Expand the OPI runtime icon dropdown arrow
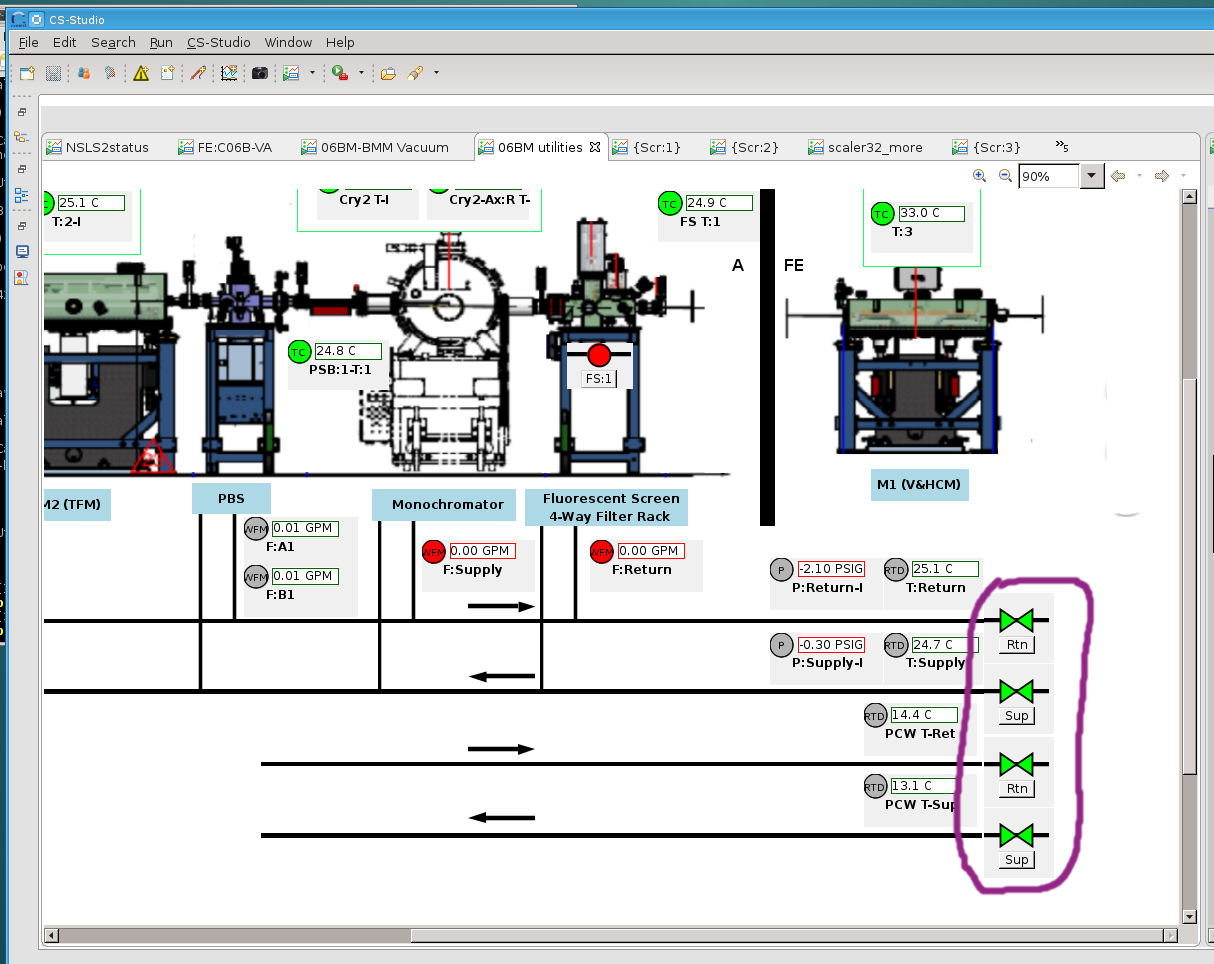 coord(312,73)
